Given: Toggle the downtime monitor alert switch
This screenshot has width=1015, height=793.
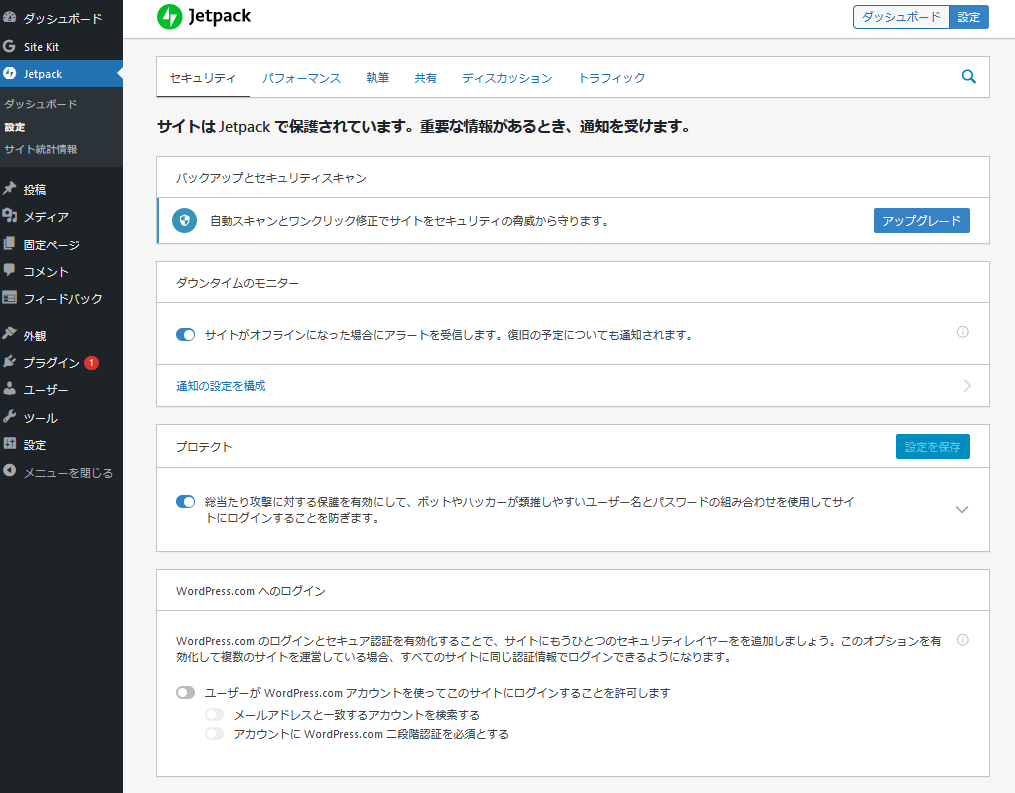Looking at the screenshot, I should point(185,335).
